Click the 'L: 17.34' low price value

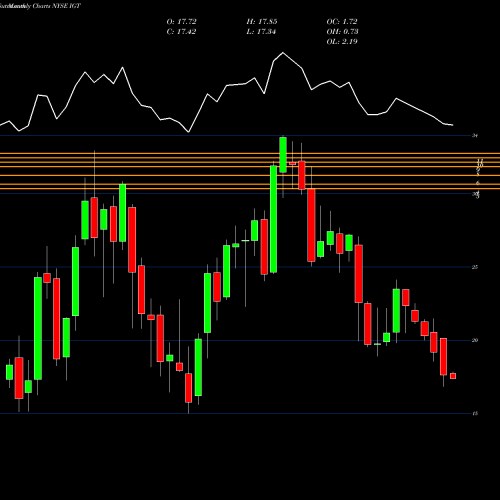261,32
